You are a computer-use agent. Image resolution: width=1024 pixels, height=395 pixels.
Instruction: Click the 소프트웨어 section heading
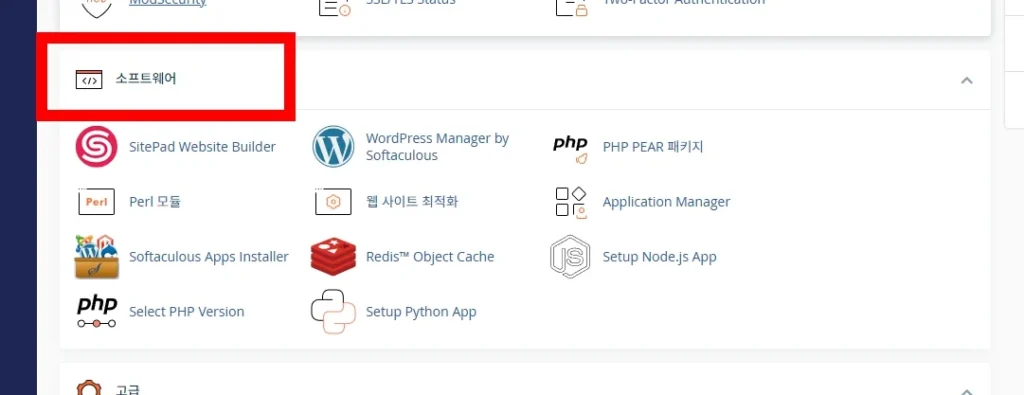pyautogui.click(x=146, y=79)
